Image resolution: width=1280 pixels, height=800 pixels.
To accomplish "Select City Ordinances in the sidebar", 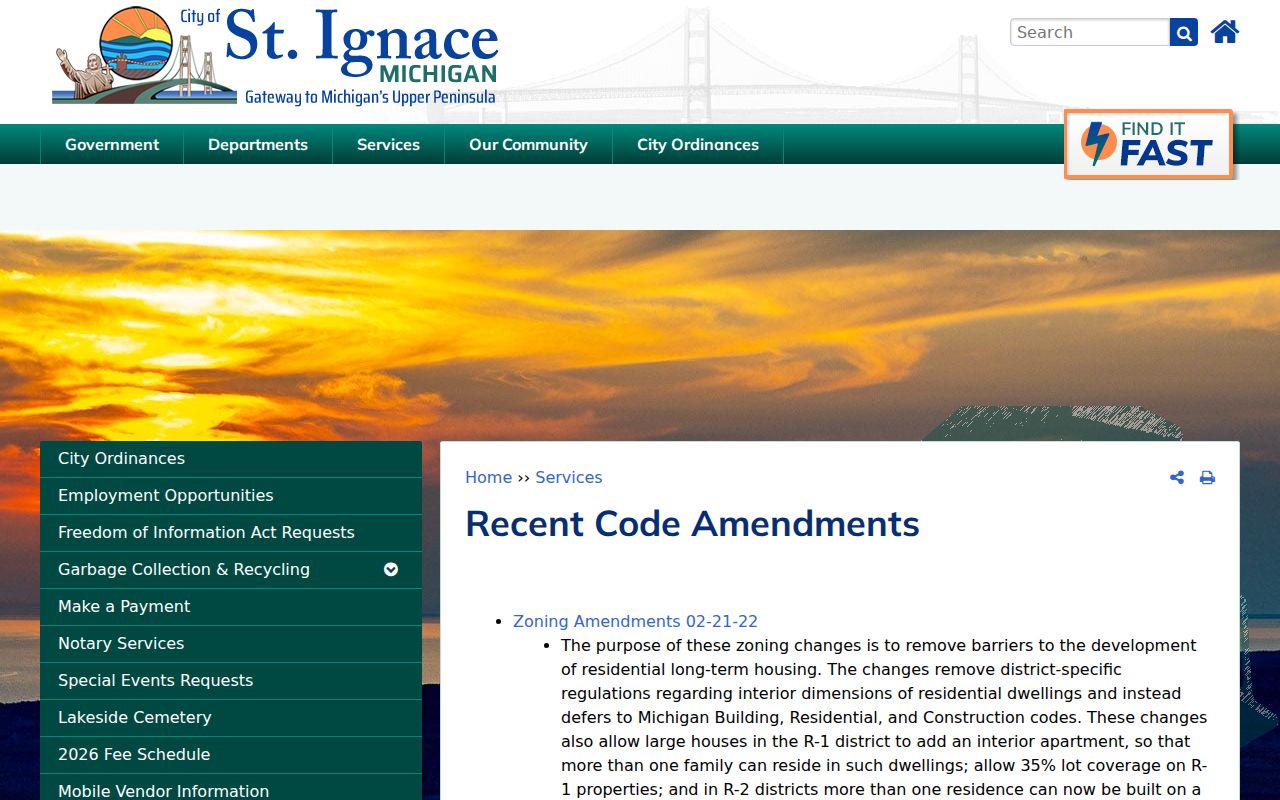I will 231,459.
